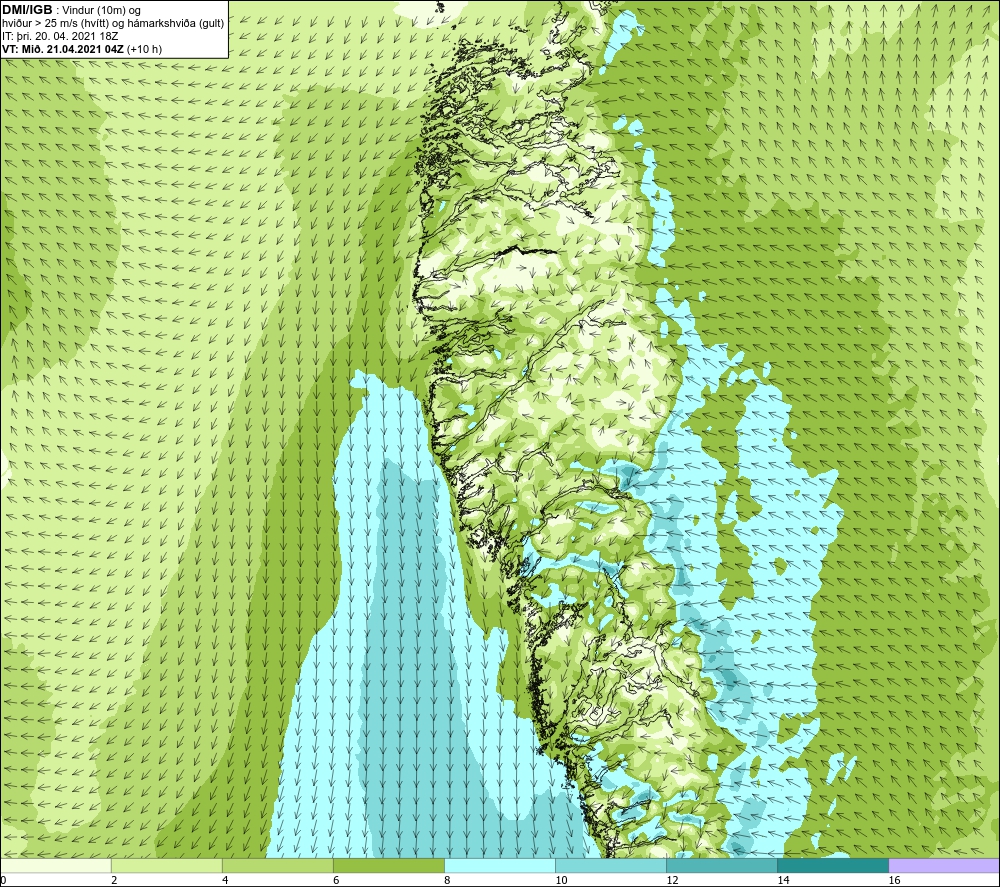Click the 4–6 m/s green legend swatch
The height and width of the screenshot is (887, 1000).
(x=277, y=865)
